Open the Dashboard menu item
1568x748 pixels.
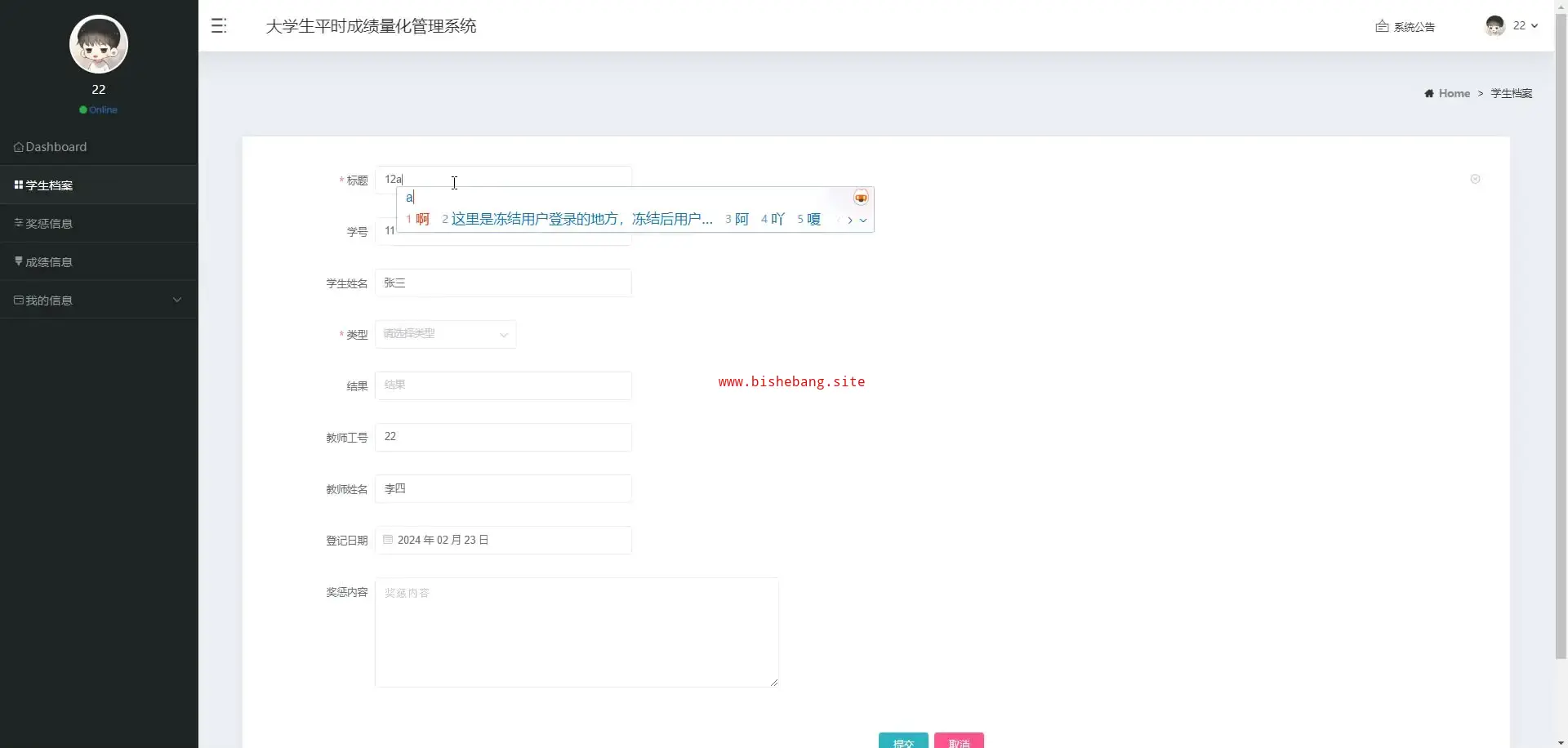[99, 147]
